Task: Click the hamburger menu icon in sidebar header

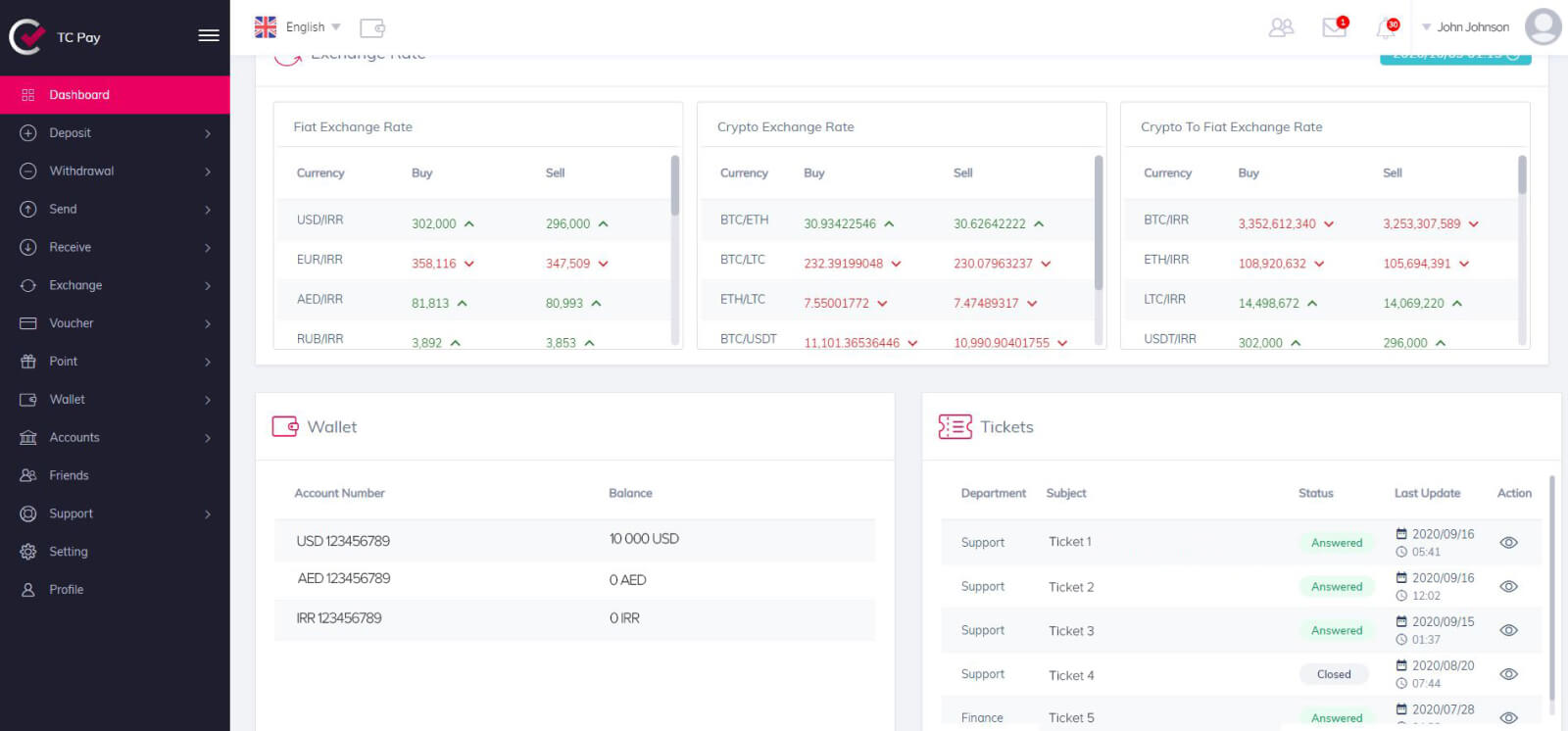Action: (x=208, y=35)
